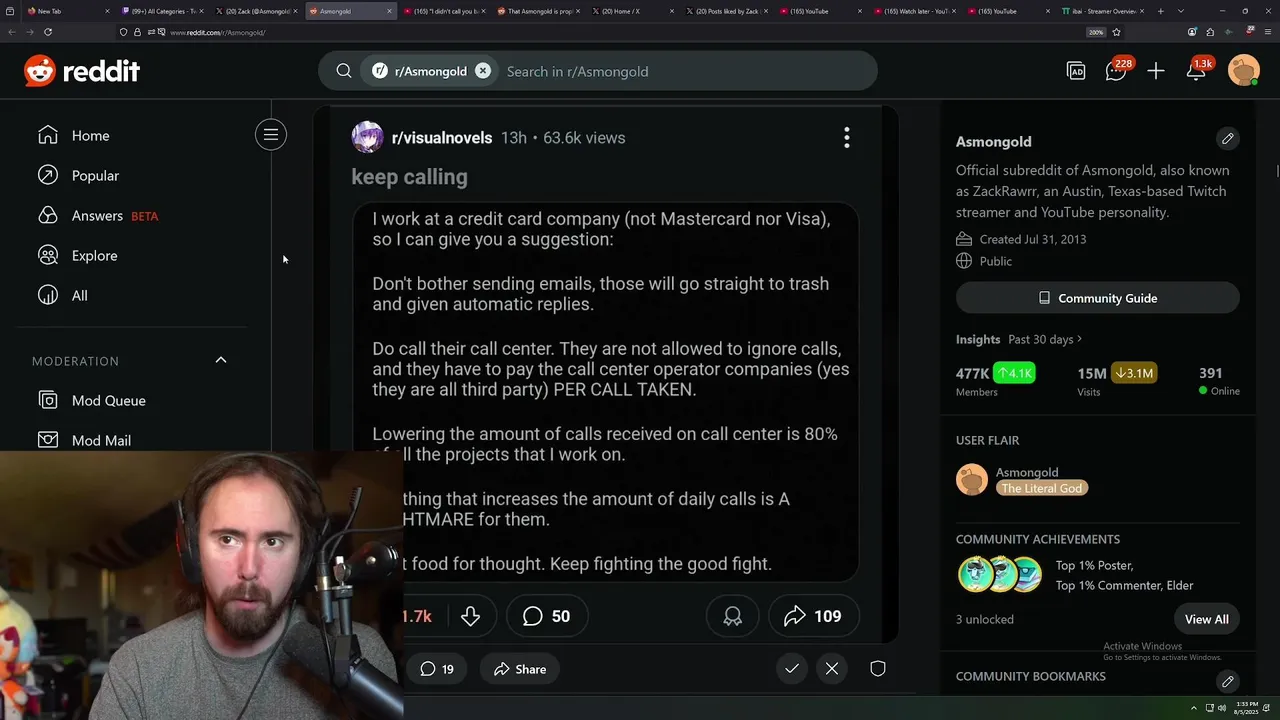Collapse the Moderation section
This screenshot has width=1280, height=720.
click(221, 360)
